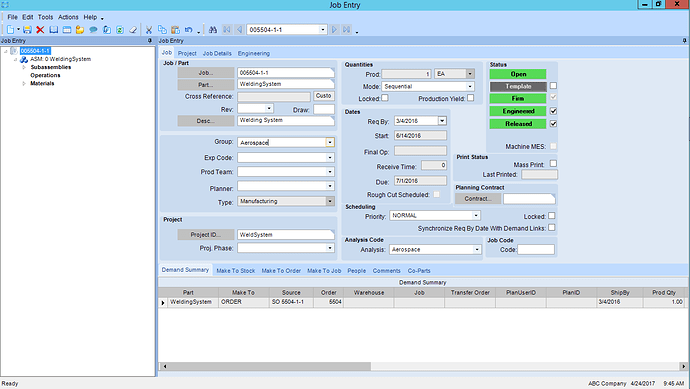Viewport: 690px width, 389px height.
Task: Open the Req By date picker dropdown
Action: coord(442,121)
